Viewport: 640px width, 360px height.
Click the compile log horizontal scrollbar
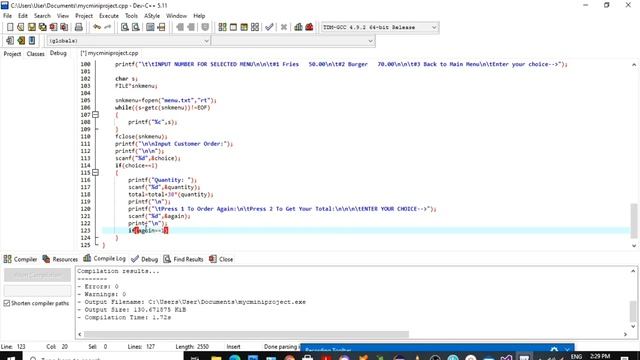pos(246,334)
